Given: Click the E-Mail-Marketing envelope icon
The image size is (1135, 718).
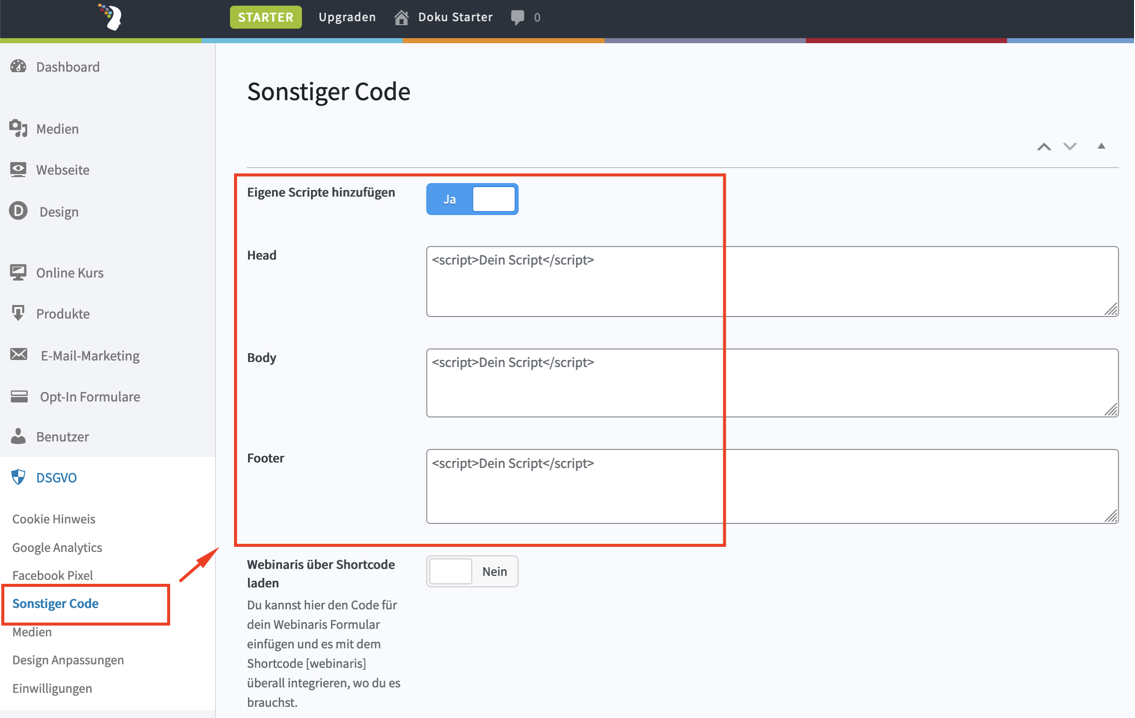Looking at the screenshot, I should pos(19,355).
